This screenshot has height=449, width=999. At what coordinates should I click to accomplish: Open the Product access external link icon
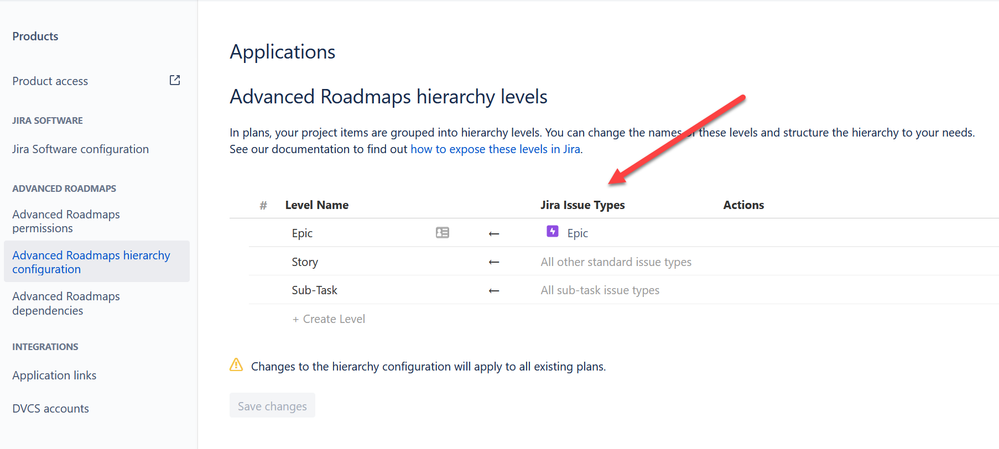pos(175,80)
